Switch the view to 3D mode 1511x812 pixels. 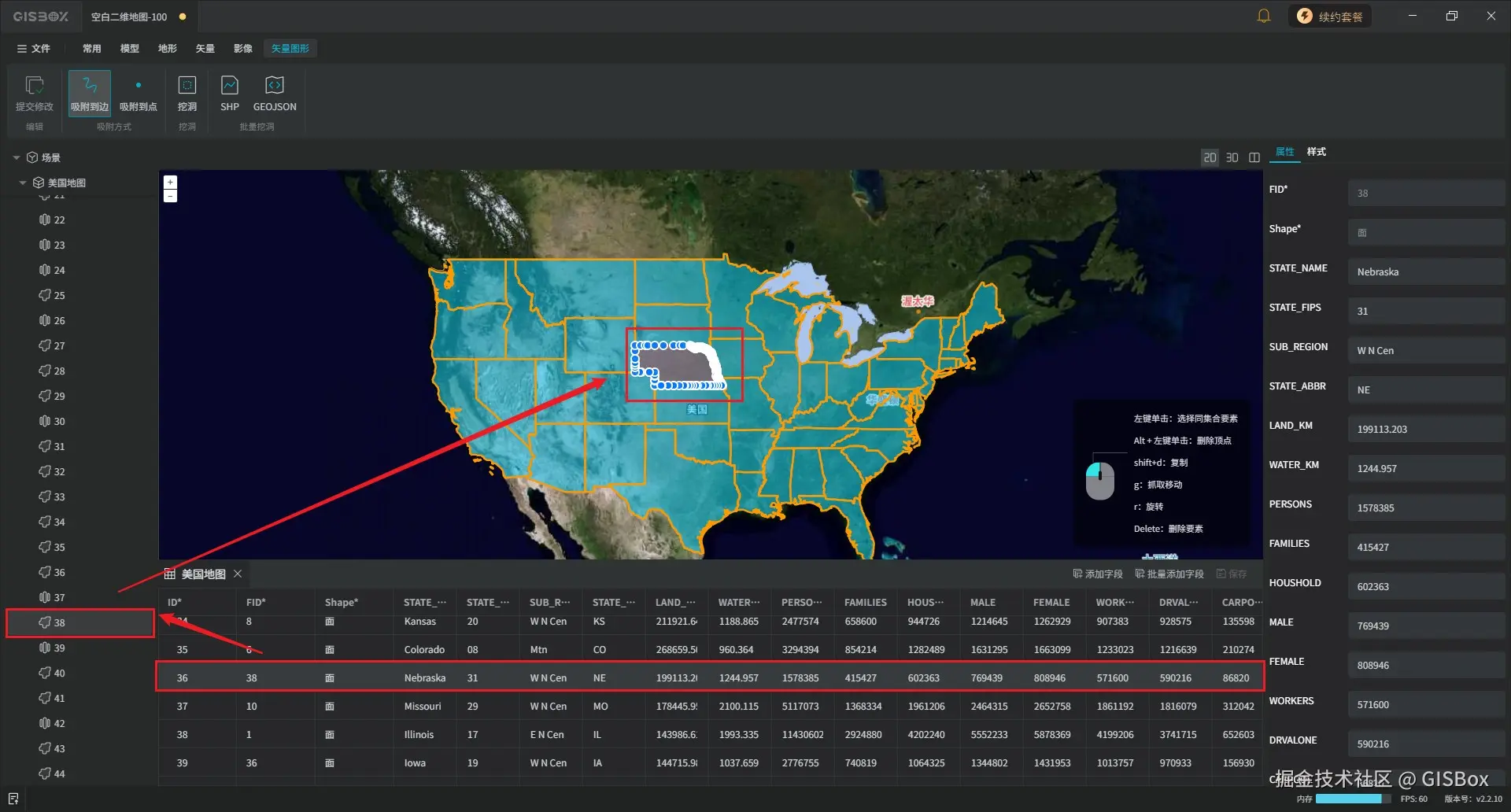1232,158
